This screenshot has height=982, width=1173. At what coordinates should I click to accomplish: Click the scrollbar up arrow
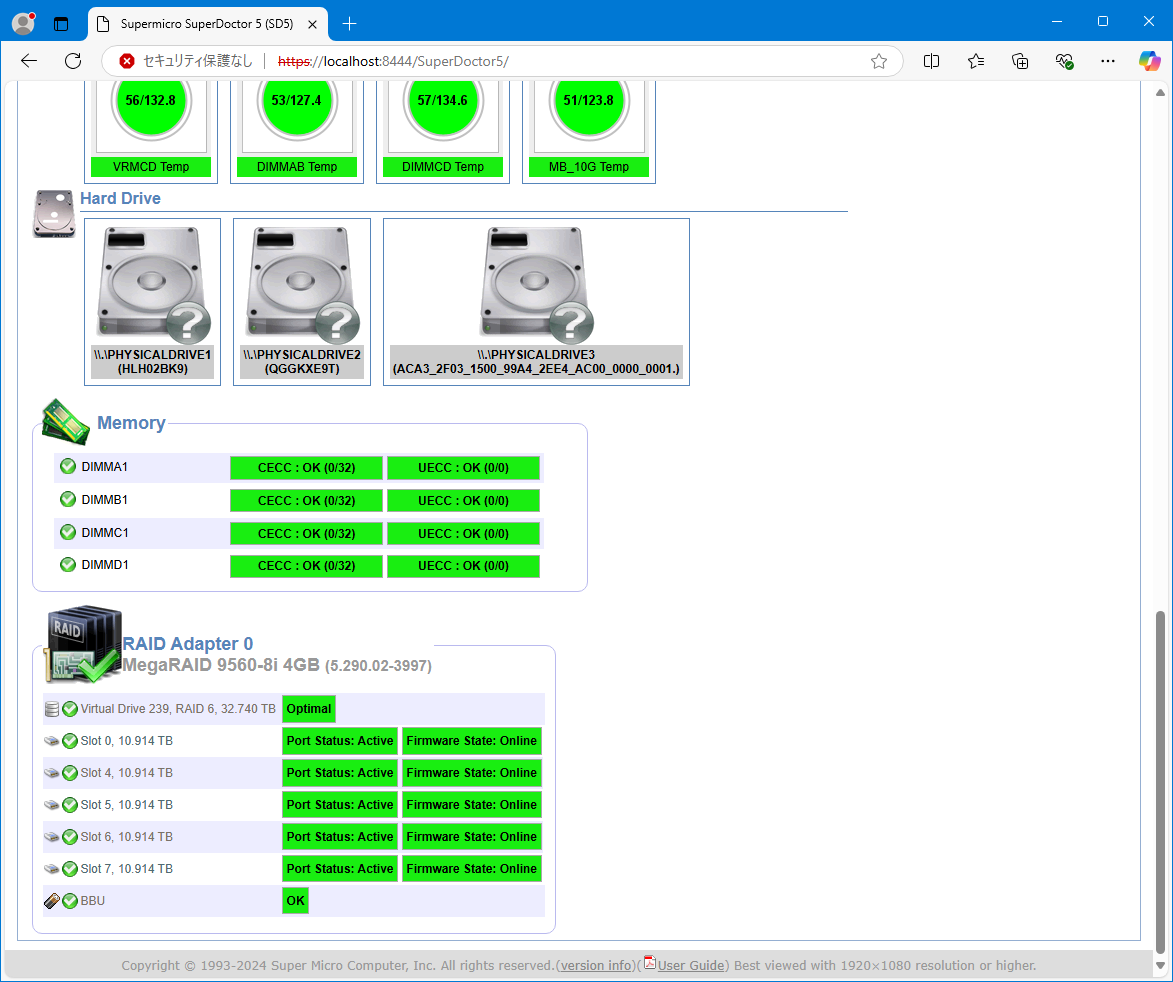pyautogui.click(x=1160, y=93)
